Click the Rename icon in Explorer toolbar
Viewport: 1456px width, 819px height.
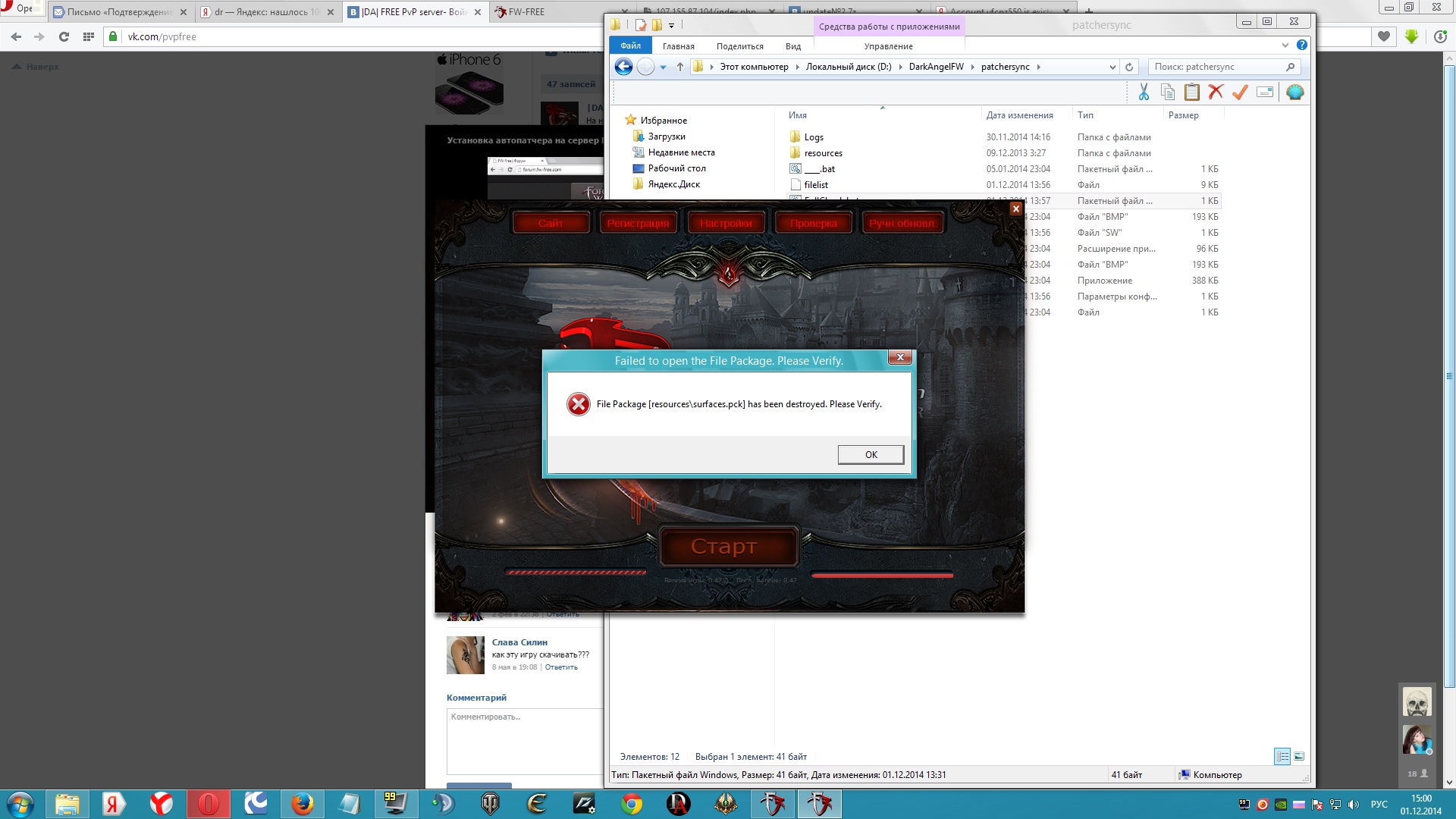(x=1265, y=93)
